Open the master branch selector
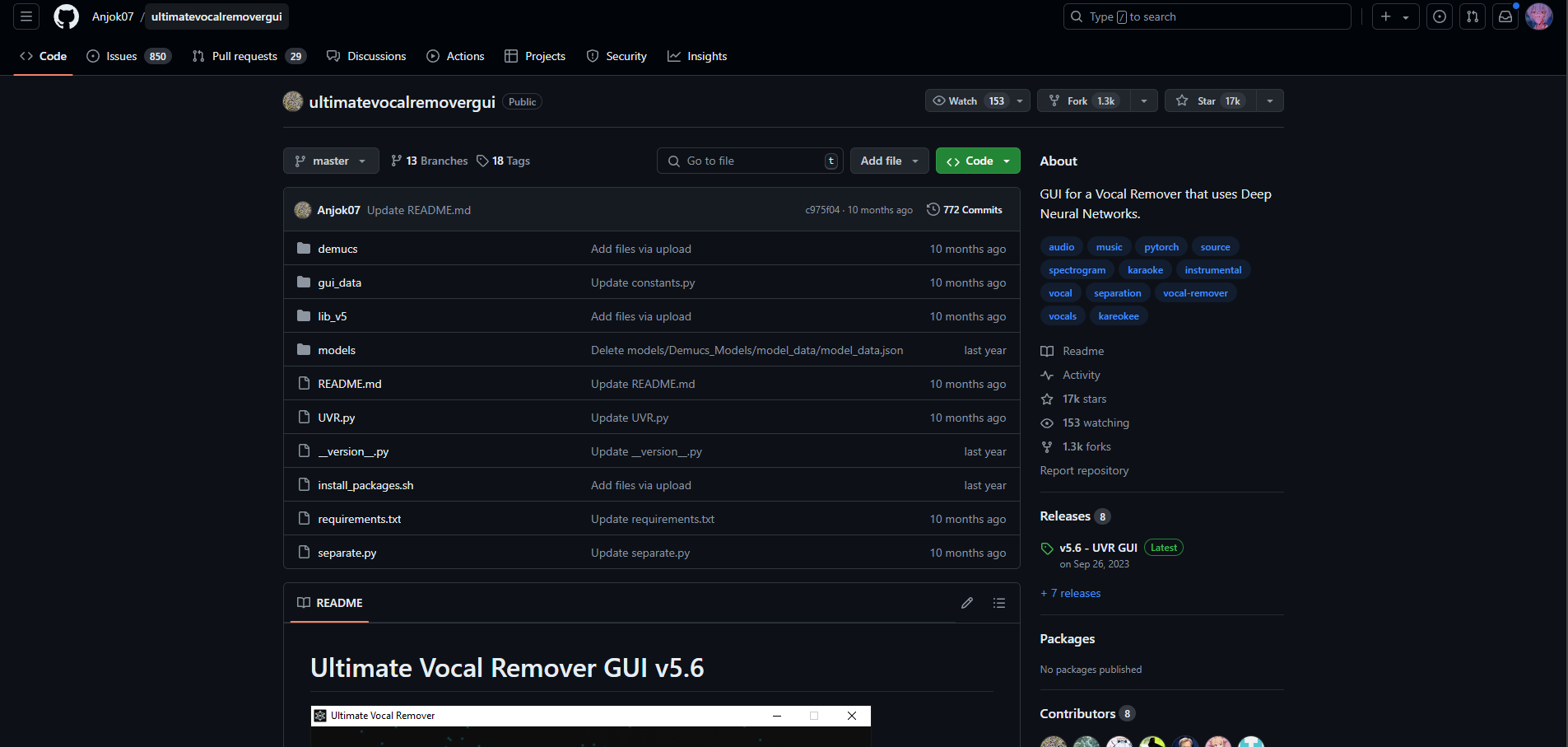 331,161
